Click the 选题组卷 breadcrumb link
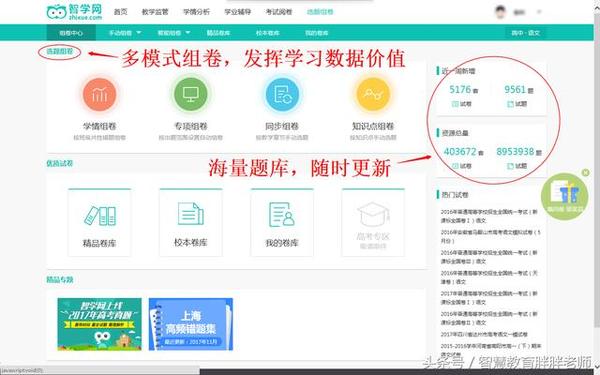 point(60,51)
